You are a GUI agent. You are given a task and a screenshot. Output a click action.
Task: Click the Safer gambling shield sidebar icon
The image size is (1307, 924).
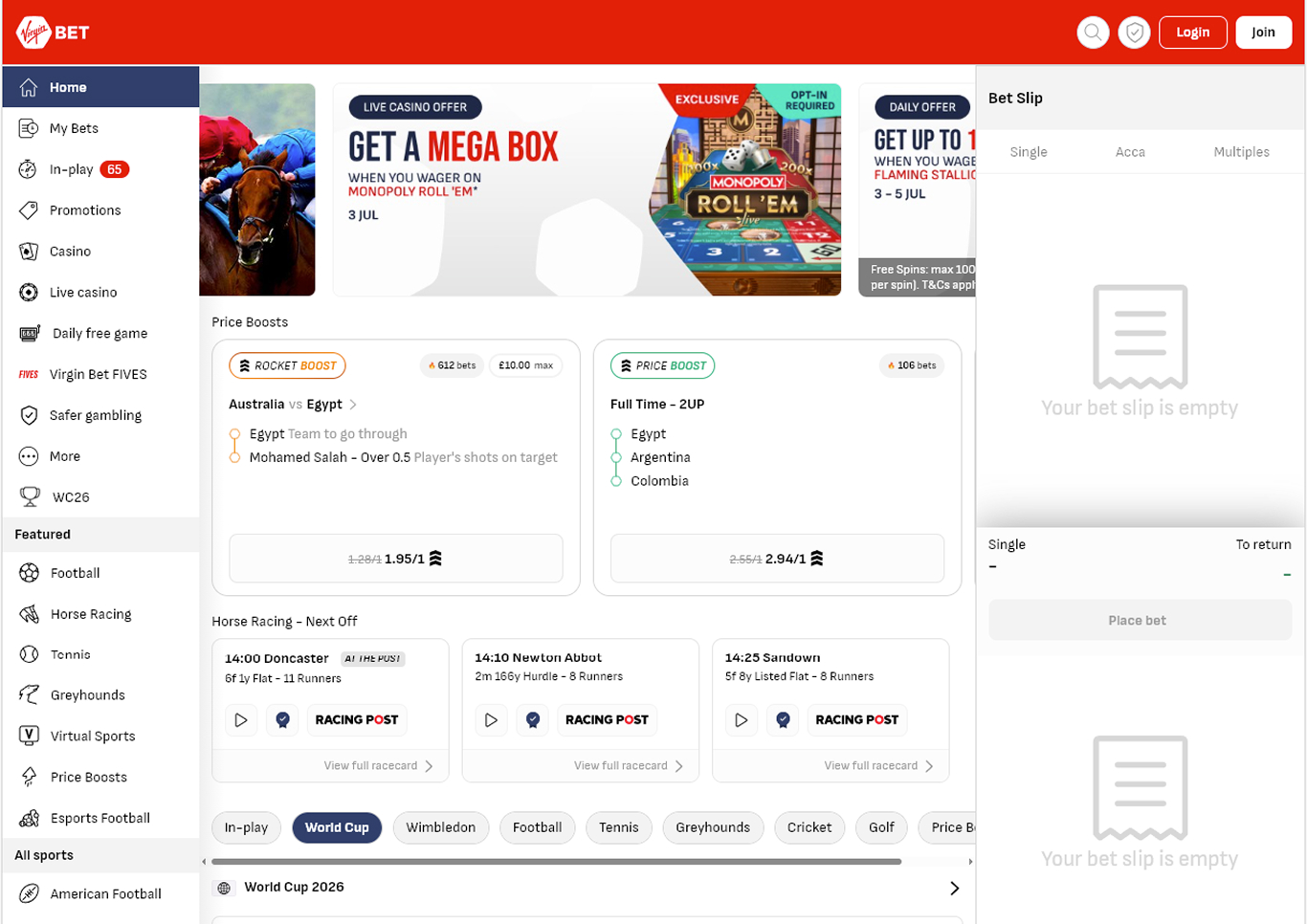(29, 415)
